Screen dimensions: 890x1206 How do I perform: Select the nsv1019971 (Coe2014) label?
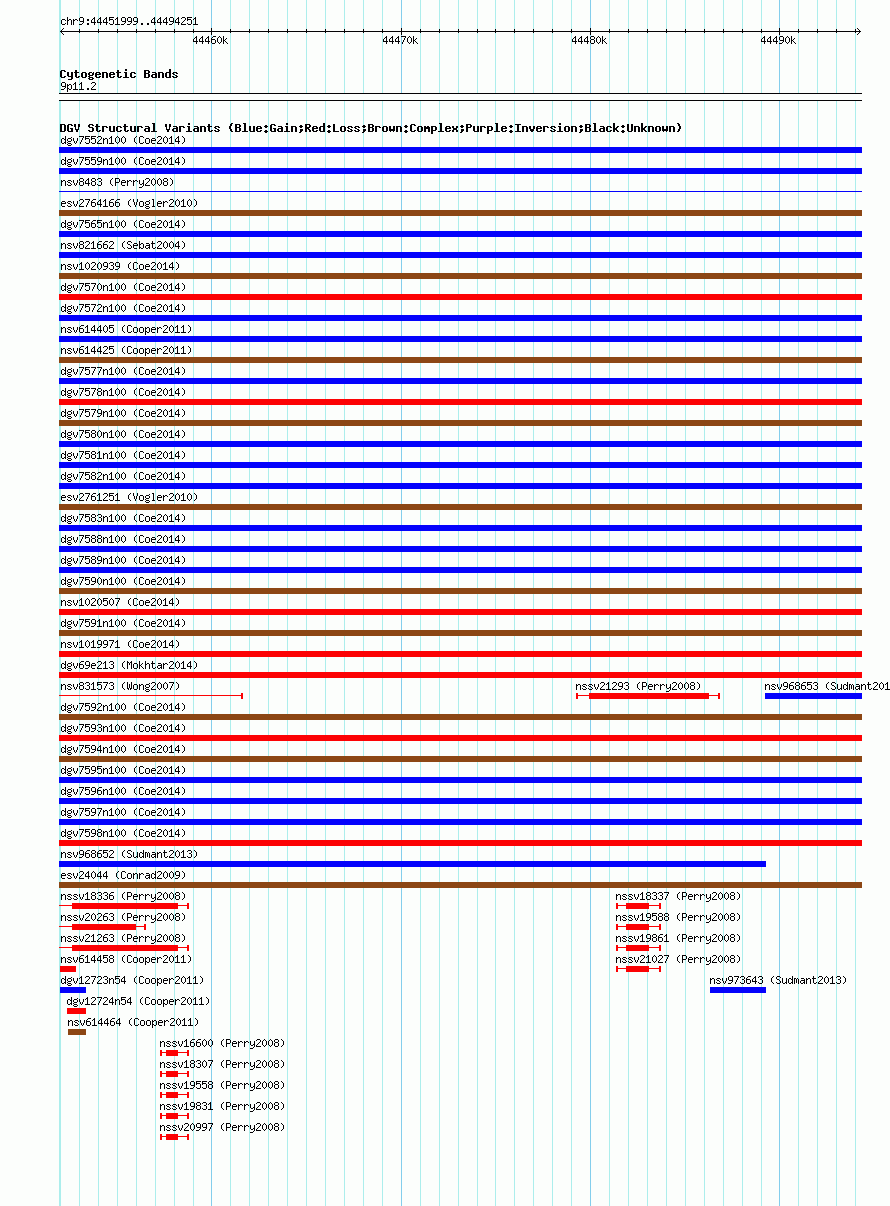click(x=120, y=644)
